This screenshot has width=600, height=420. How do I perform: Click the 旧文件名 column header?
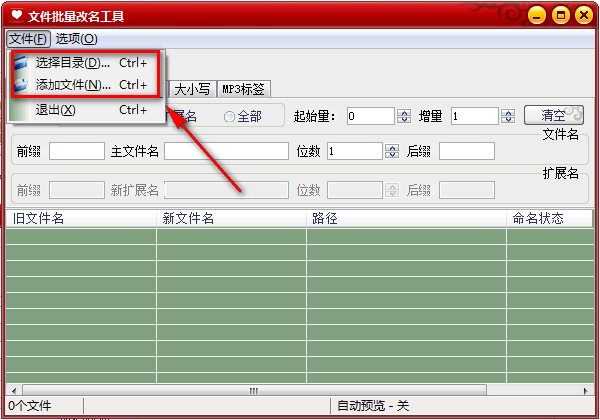coord(81,218)
